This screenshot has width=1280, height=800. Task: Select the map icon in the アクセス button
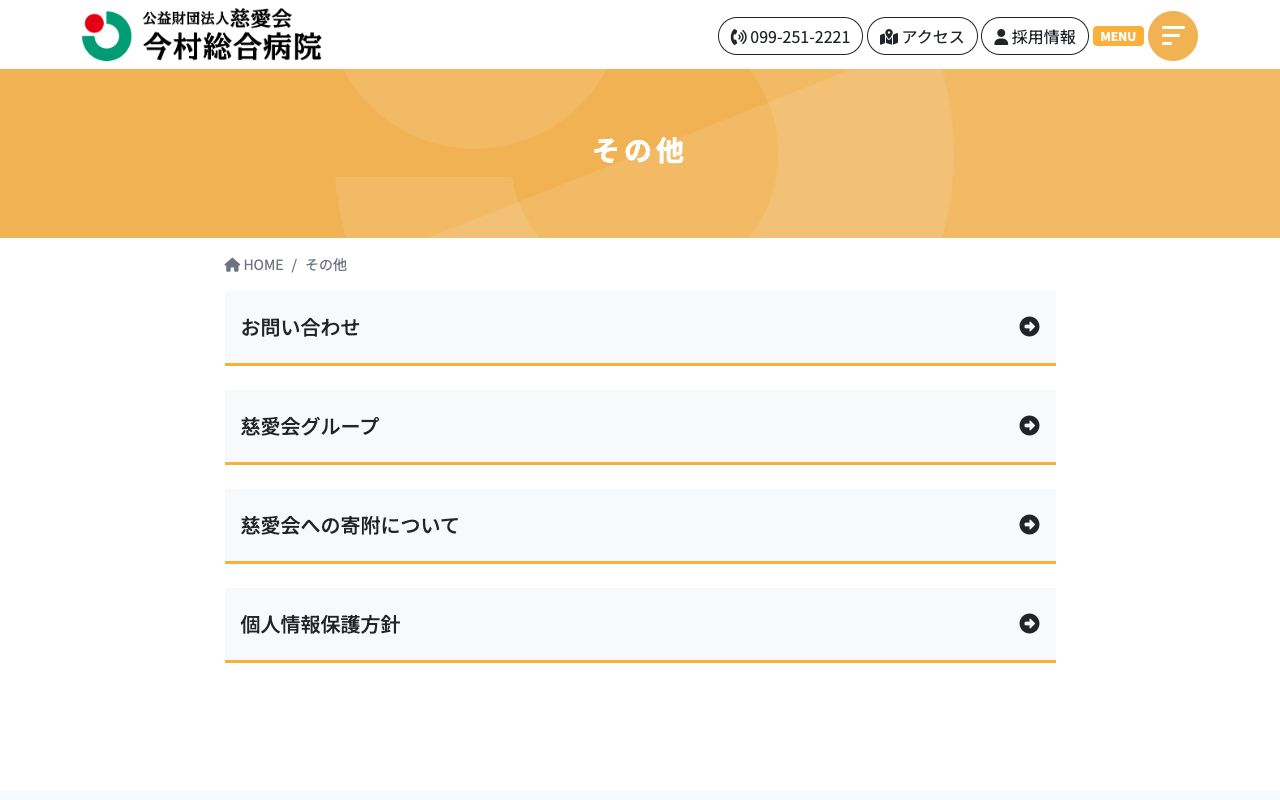click(889, 36)
